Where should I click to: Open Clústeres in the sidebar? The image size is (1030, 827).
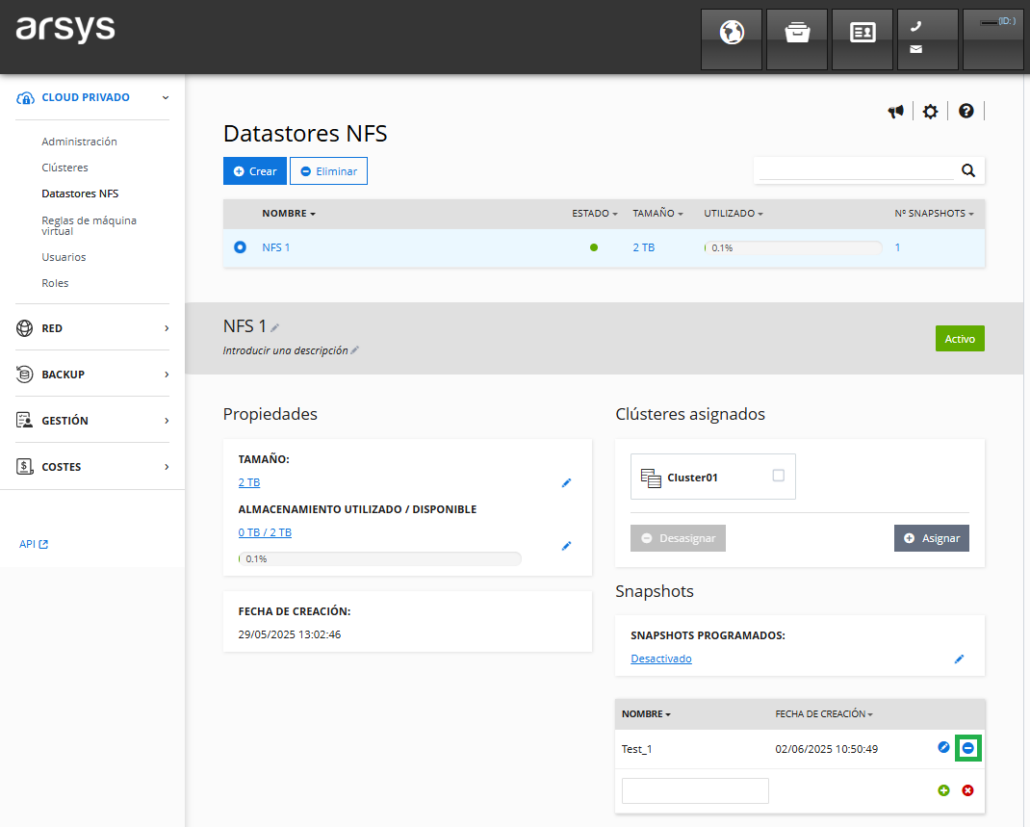[65, 168]
